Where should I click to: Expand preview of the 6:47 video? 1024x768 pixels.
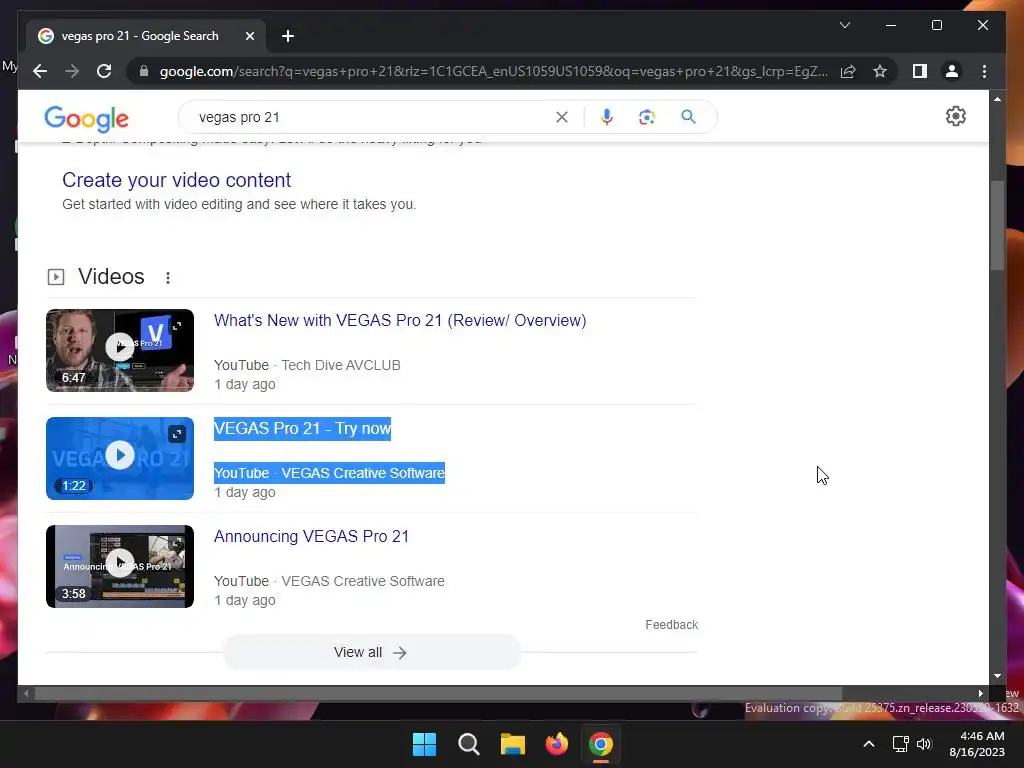pyautogui.click(x=177, y=326)
